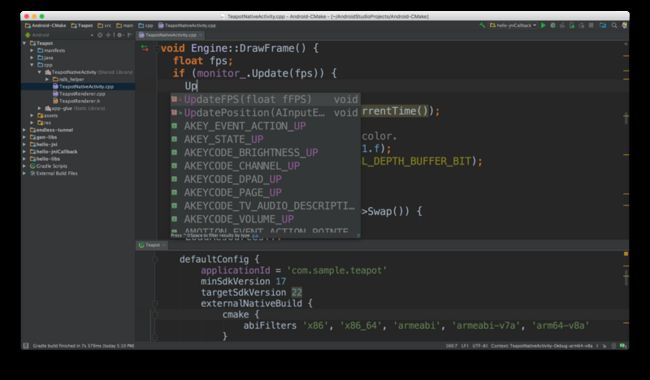Expand Gradle Scripts node
The height and width of the screenshot is (380, 650).
tap(24, 166)
